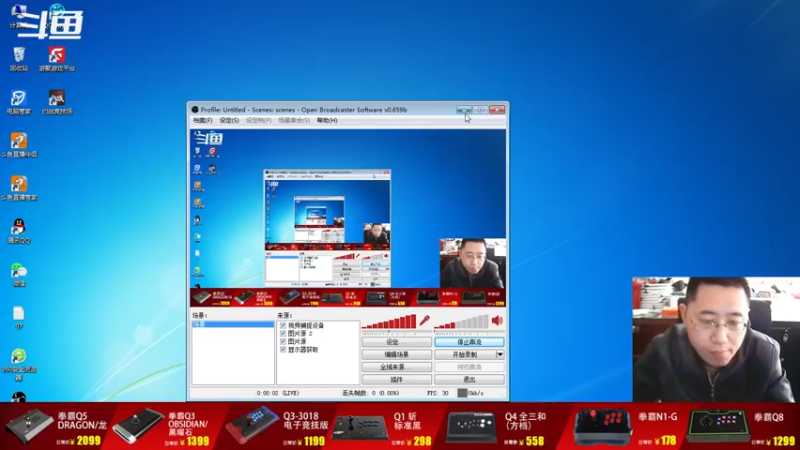
Task: Select the 视频捕捉设备 source name
Action: [306, 325]
